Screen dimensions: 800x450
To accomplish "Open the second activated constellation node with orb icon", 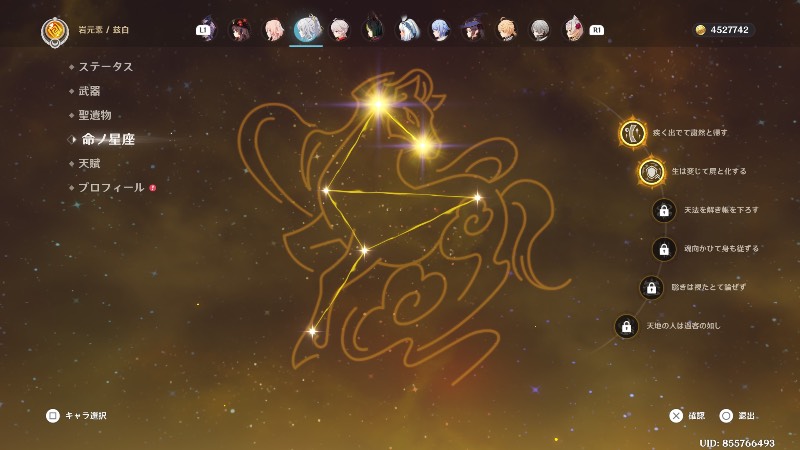I will pos(652,172).
